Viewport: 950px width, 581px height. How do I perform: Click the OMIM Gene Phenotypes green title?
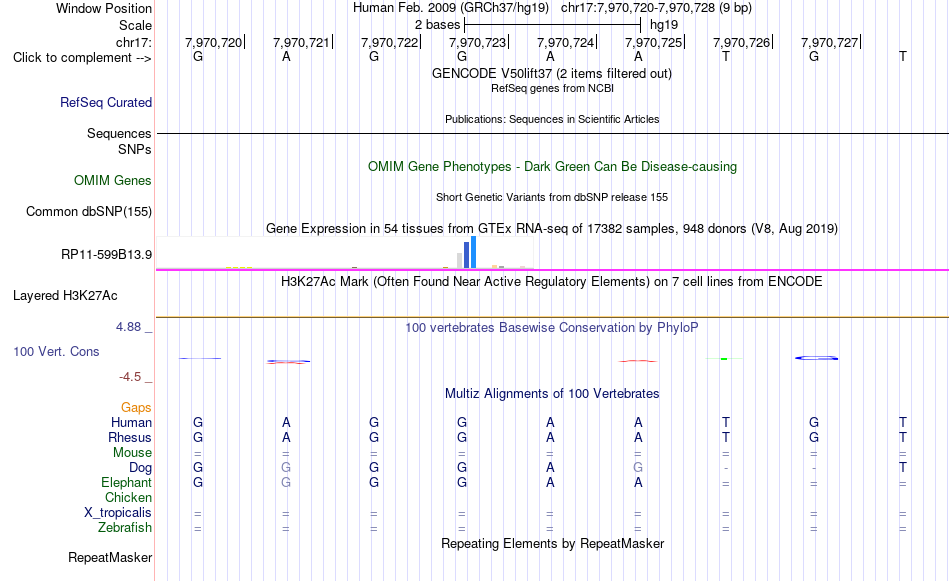553,167
